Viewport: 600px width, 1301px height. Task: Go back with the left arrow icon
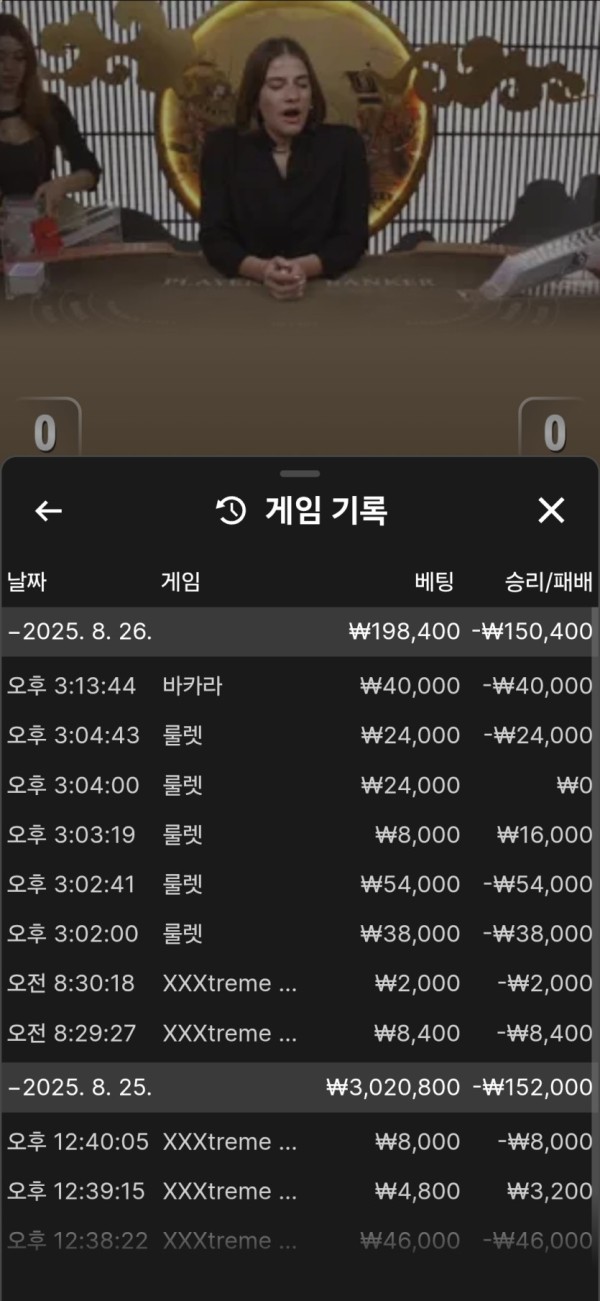[x=48, y=511]
